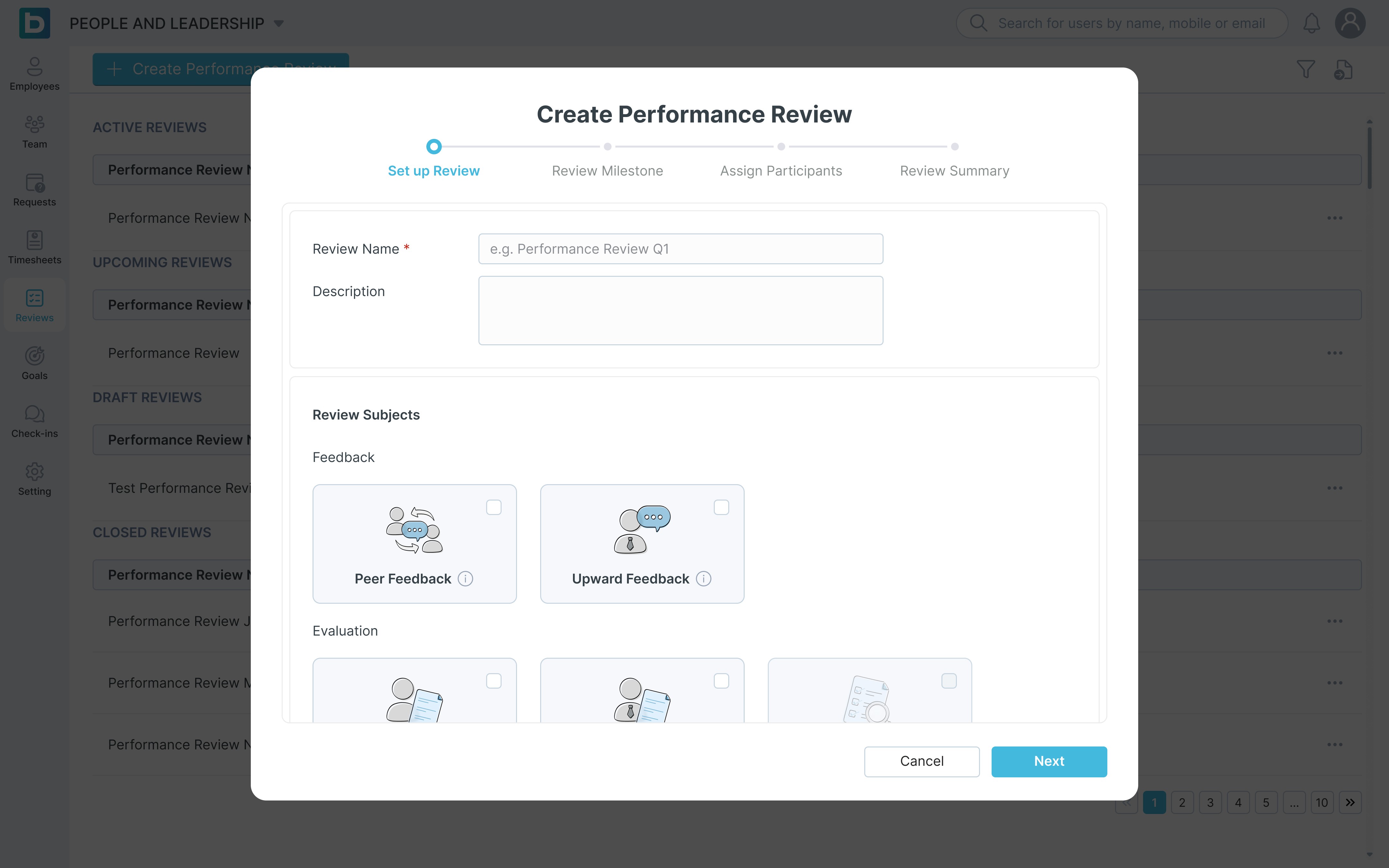
Task: Click the DRAFT REVIEWS section heading
Action: (148, 397)
